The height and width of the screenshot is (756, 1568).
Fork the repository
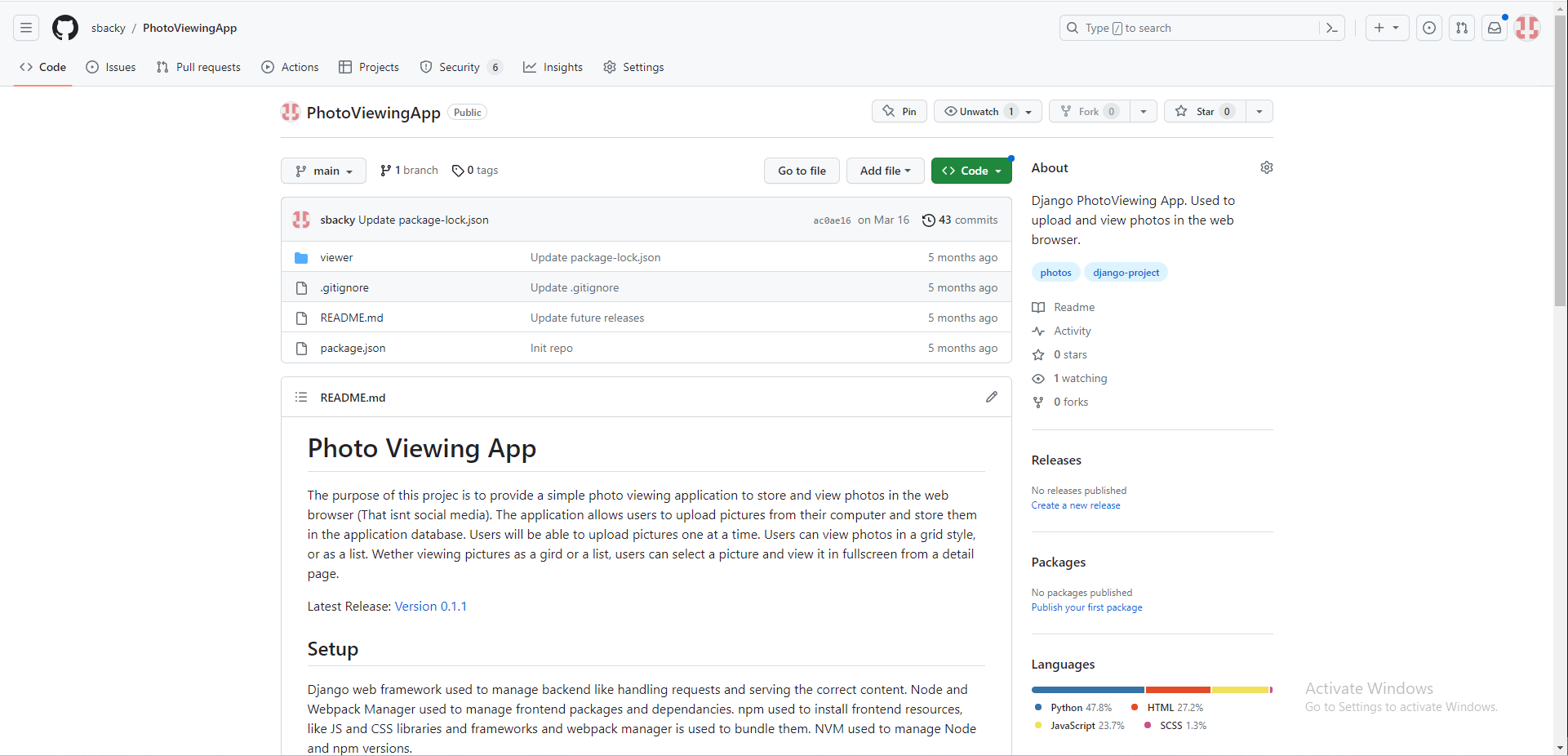tap(1090, 111)
